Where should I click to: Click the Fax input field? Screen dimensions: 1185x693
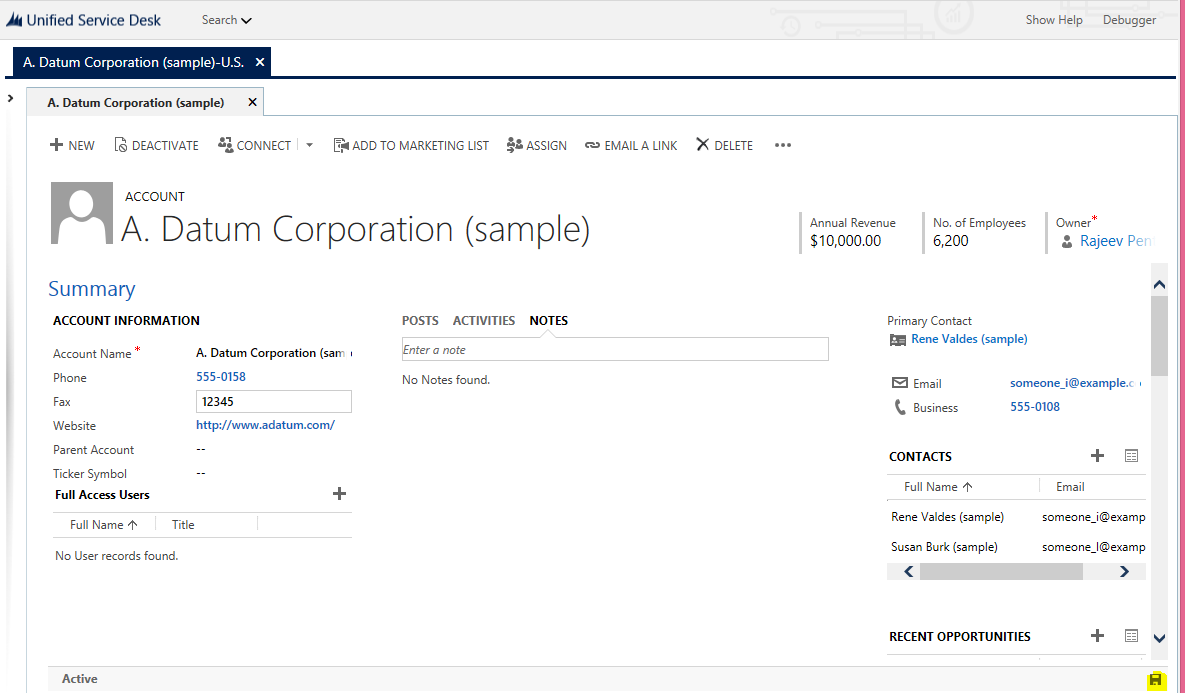[273, 402]
